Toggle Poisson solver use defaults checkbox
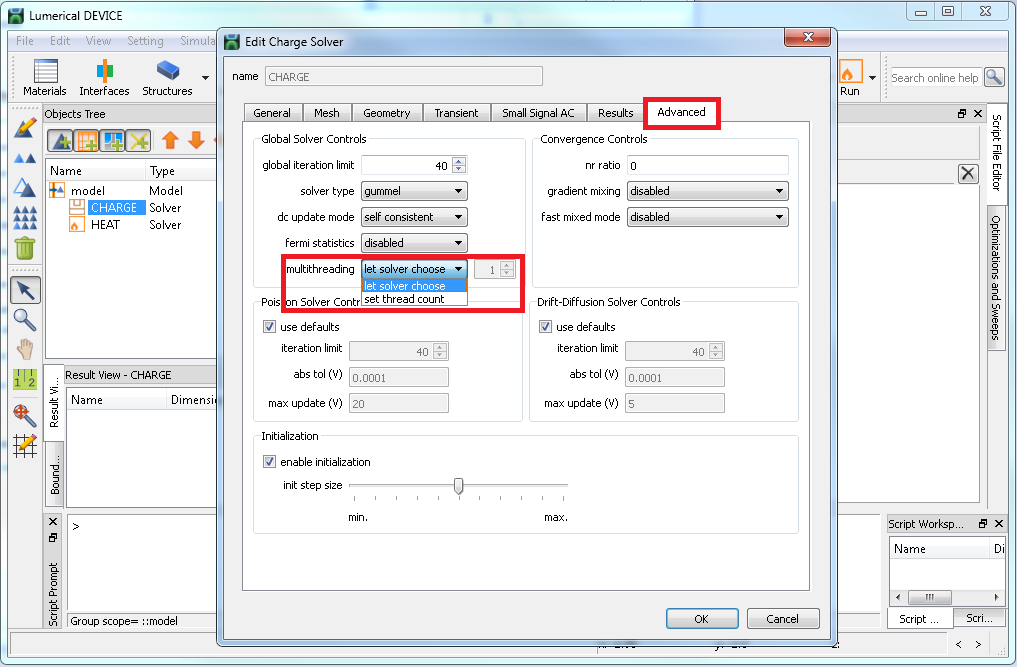This screenshot has width=1017, height=667. click(x=269, y=326)
